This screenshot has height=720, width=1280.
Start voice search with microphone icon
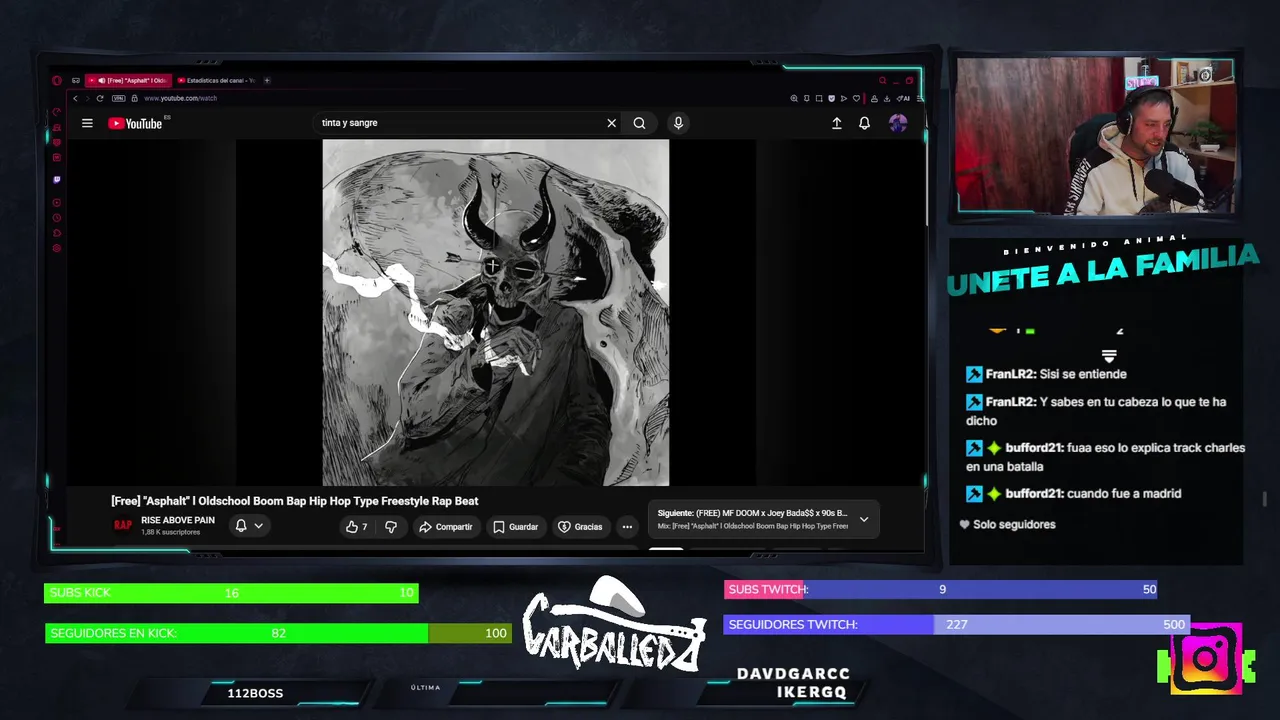[678, 123]
